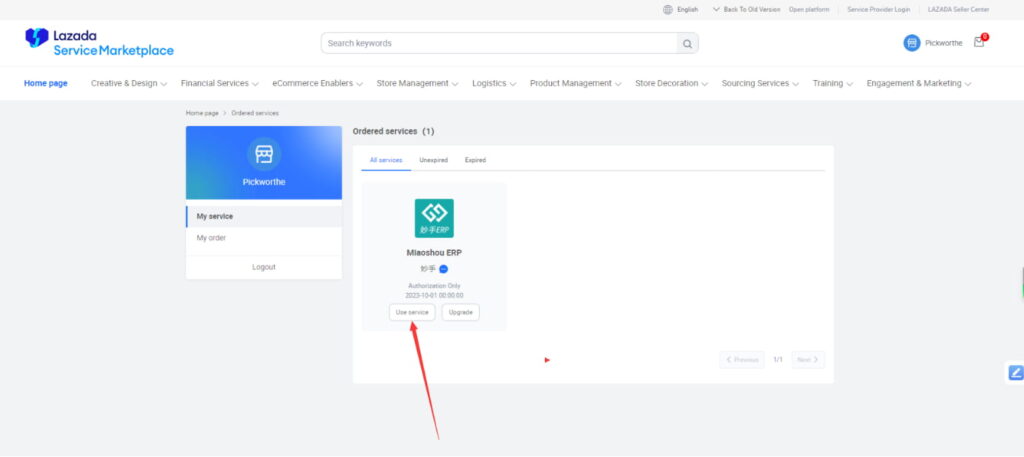The width and height of the screenshot is (1024, 457).
Task: Click Miaoshou ERP service title
Action: 434,253
